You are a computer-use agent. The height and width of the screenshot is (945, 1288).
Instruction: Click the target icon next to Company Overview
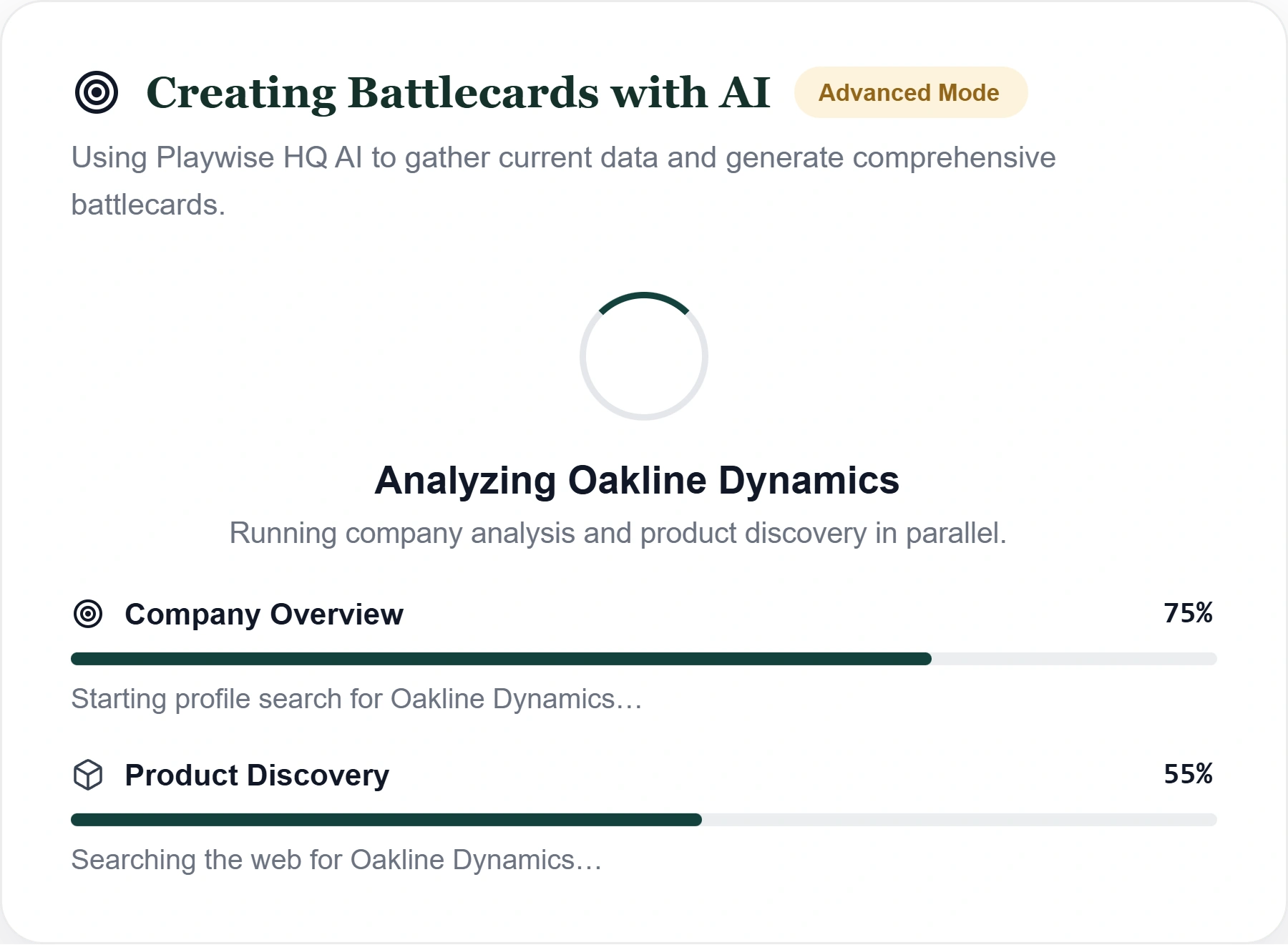tap(88, 614)
